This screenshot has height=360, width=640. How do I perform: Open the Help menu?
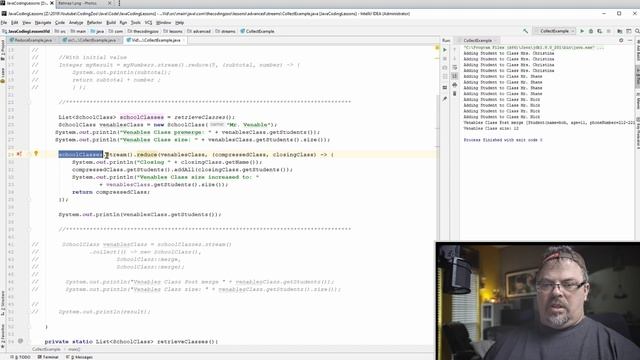point(180,23)
